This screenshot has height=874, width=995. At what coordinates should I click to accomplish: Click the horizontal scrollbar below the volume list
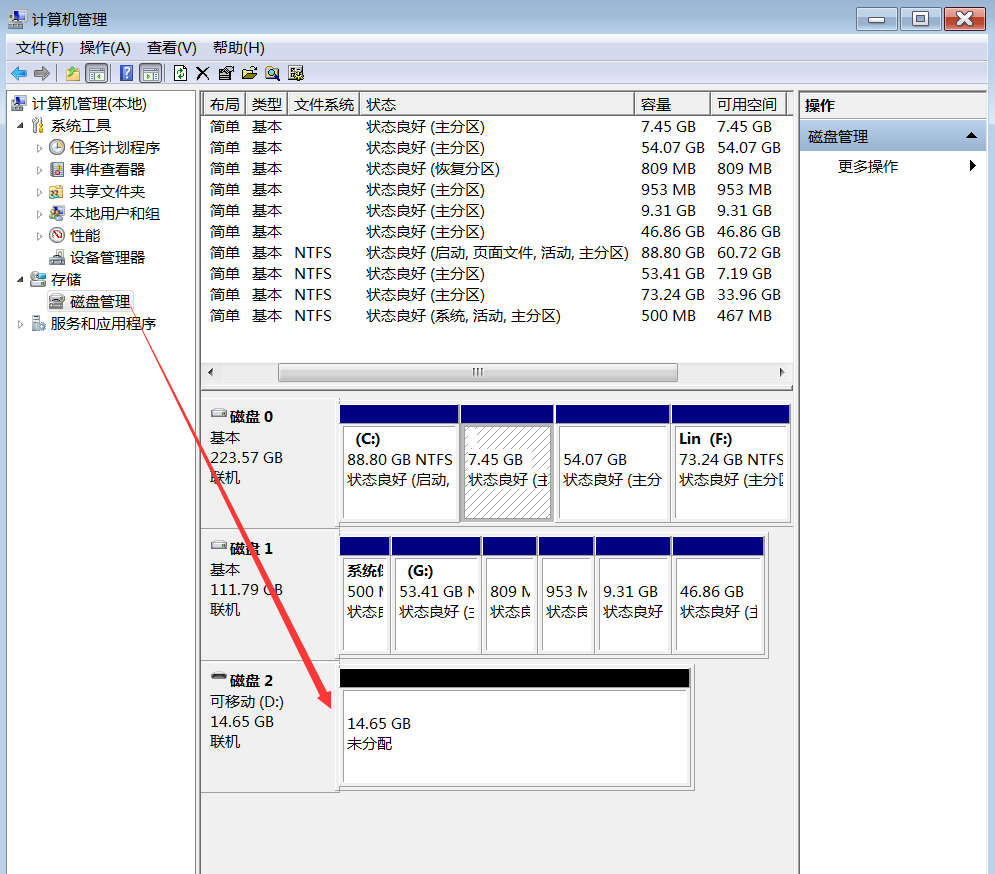pos(478,371)
